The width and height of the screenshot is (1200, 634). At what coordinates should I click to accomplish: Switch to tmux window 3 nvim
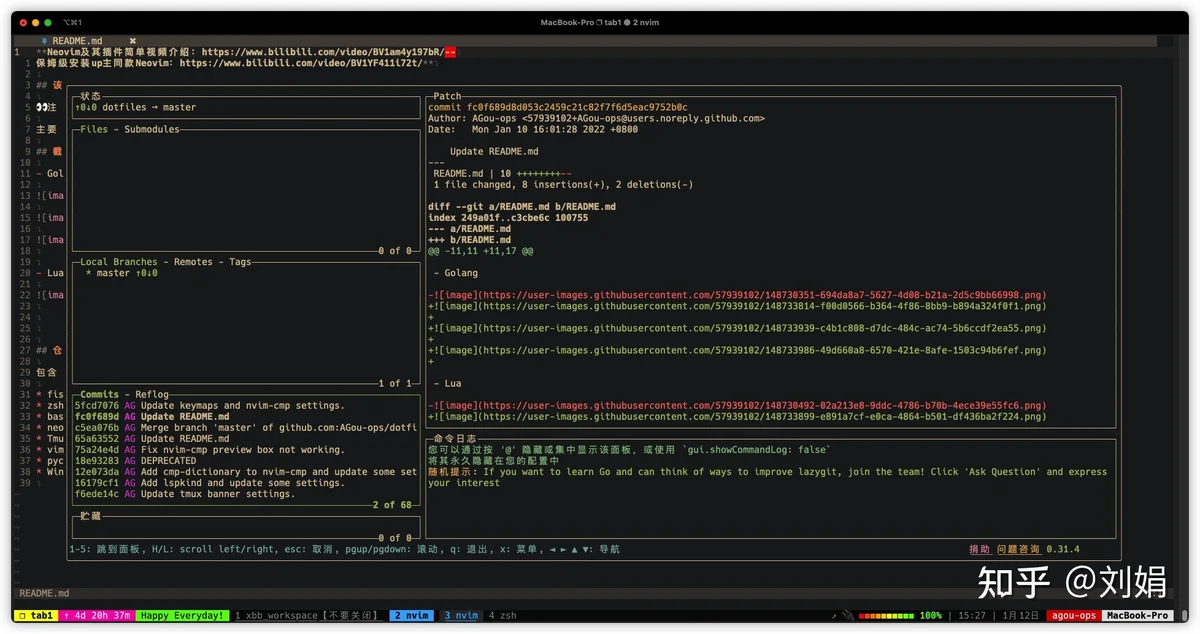click(x=461, y=616)
